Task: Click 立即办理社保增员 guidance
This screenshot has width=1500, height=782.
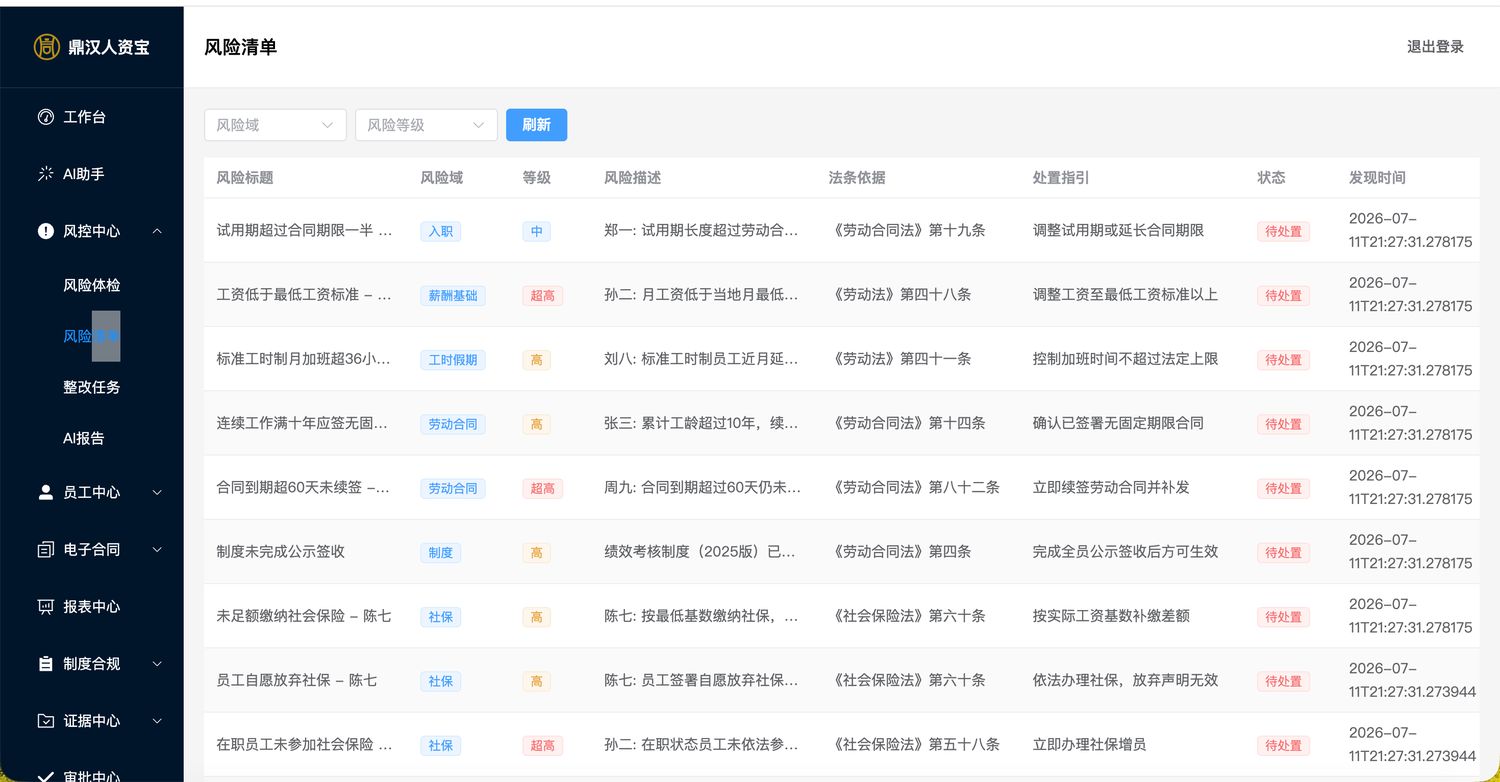Action: tap(1089, 744)
